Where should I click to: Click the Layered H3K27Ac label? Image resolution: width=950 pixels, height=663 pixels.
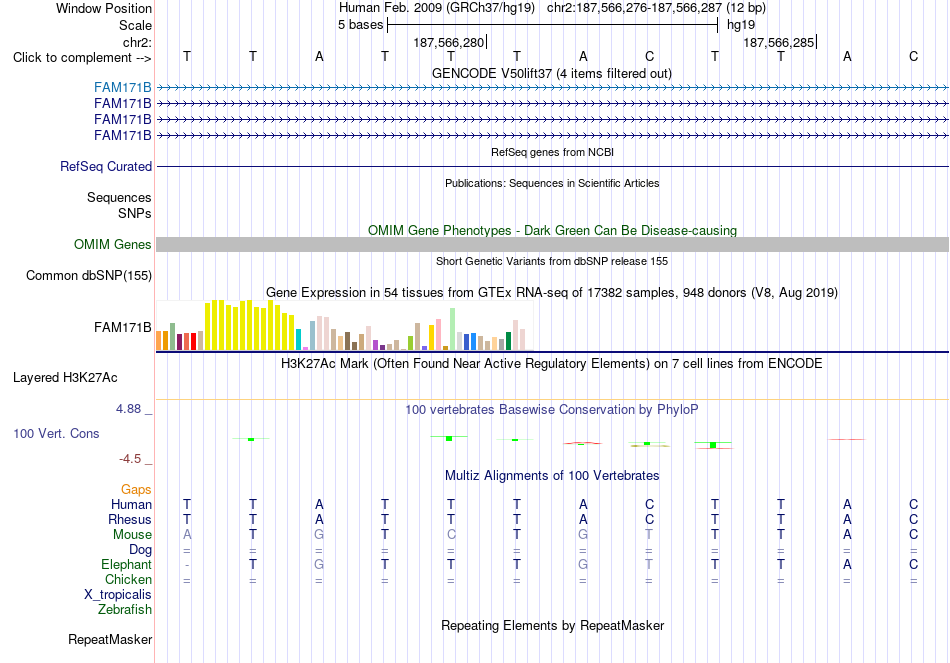click(x=65, y=378)
